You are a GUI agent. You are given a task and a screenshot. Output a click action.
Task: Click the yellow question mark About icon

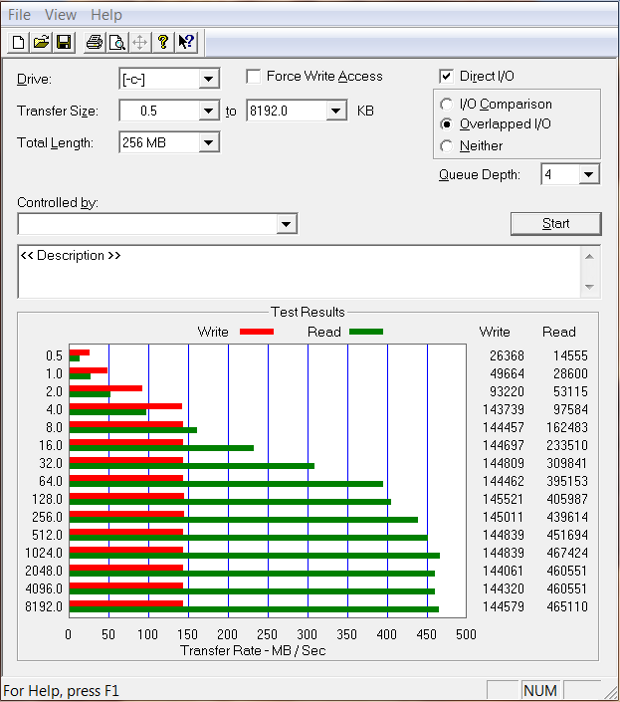click(x=163, y=42)
